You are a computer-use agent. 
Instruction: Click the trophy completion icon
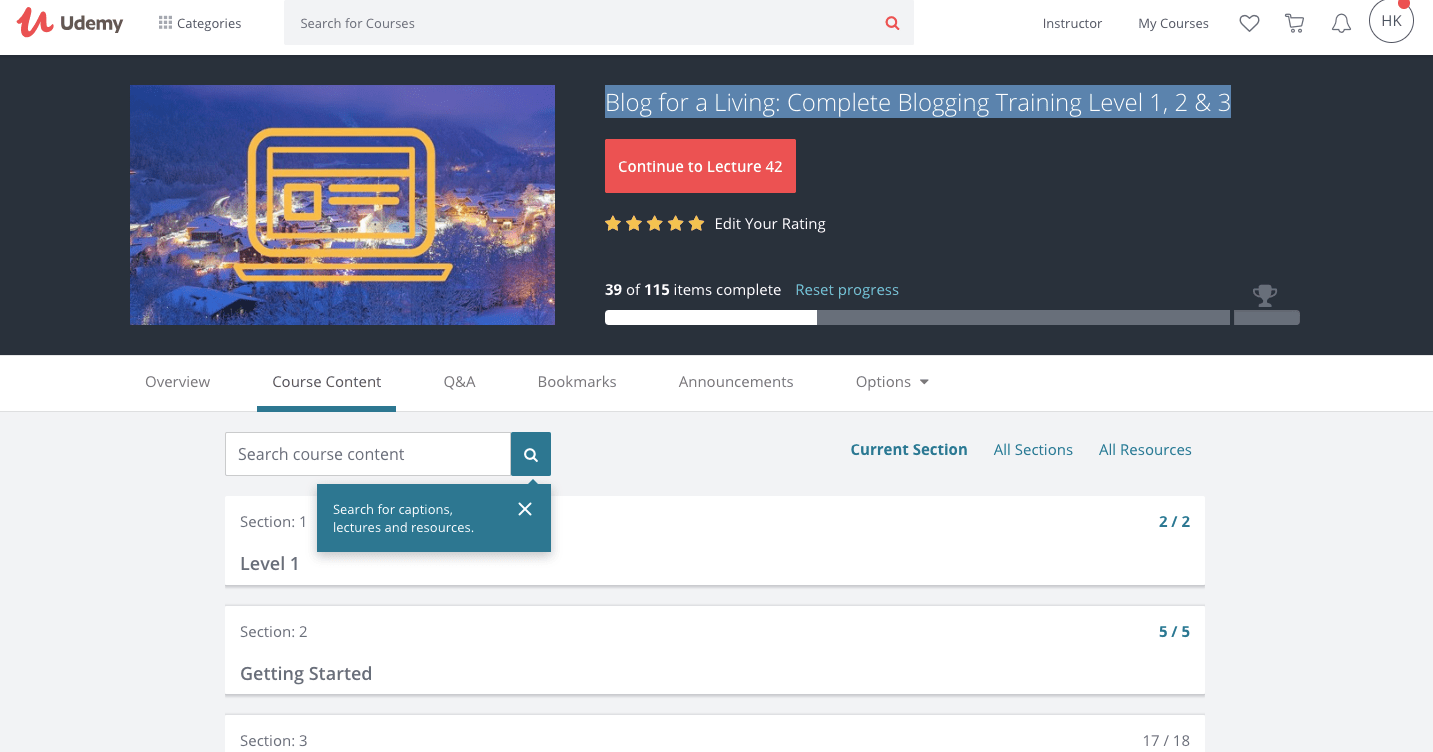(x=1265, y=295)
